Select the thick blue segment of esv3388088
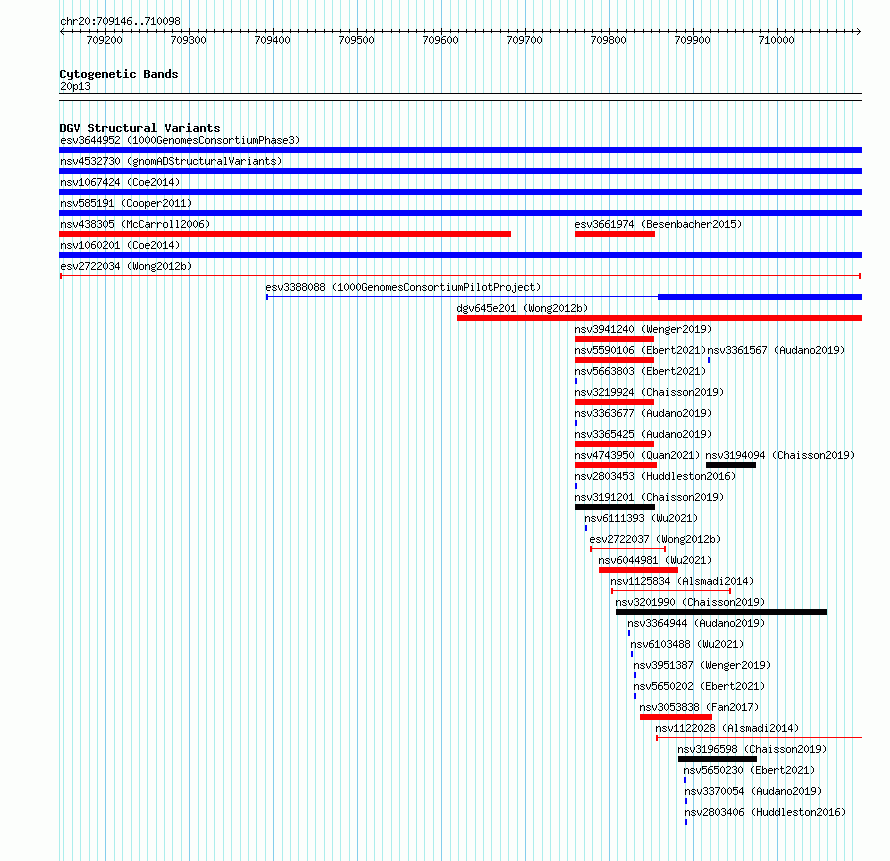Viewport: 890px width, 861px height. pyautogui.click(x=760, y=297)
